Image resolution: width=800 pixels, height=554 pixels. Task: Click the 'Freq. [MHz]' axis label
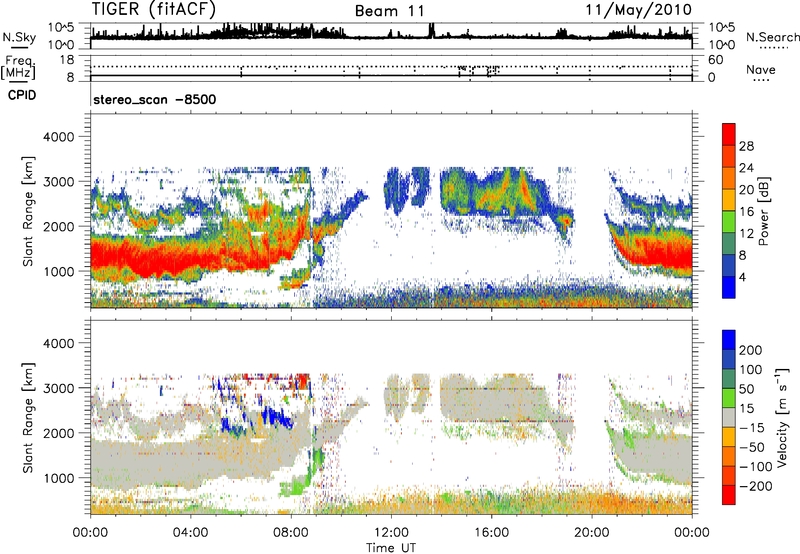point(18,67)
